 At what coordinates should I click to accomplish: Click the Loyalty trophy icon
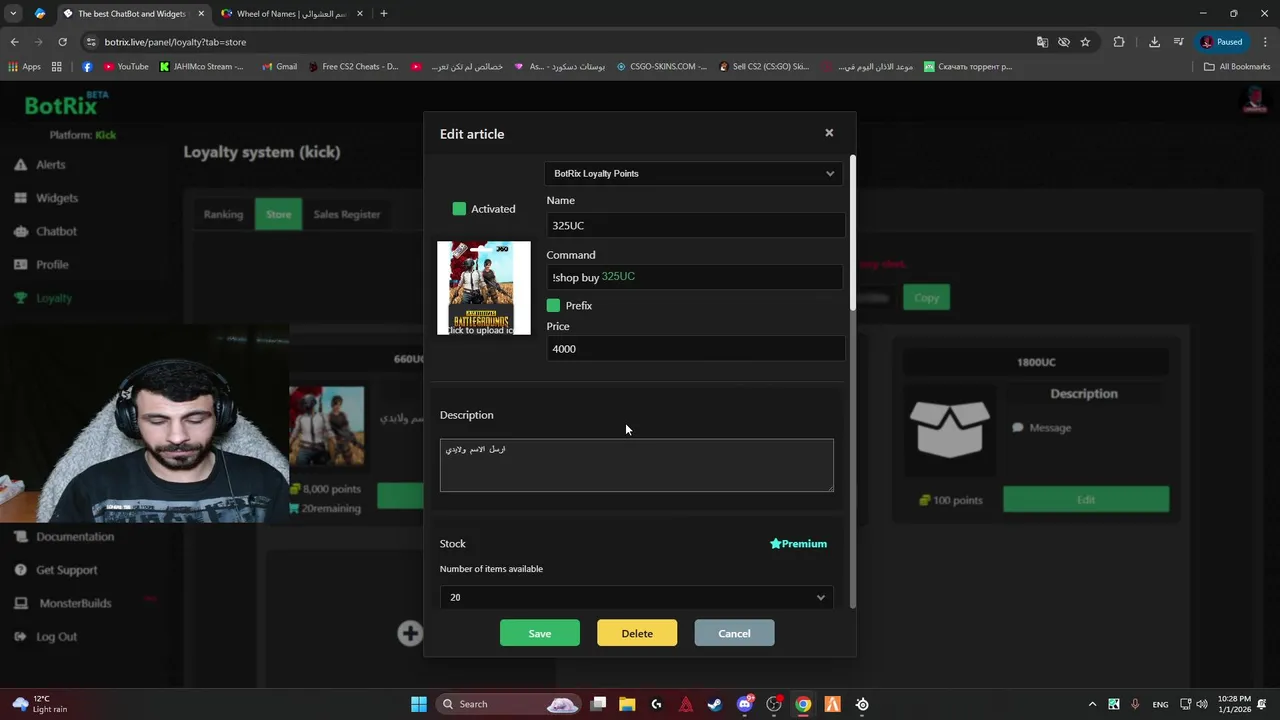(20, 298)
